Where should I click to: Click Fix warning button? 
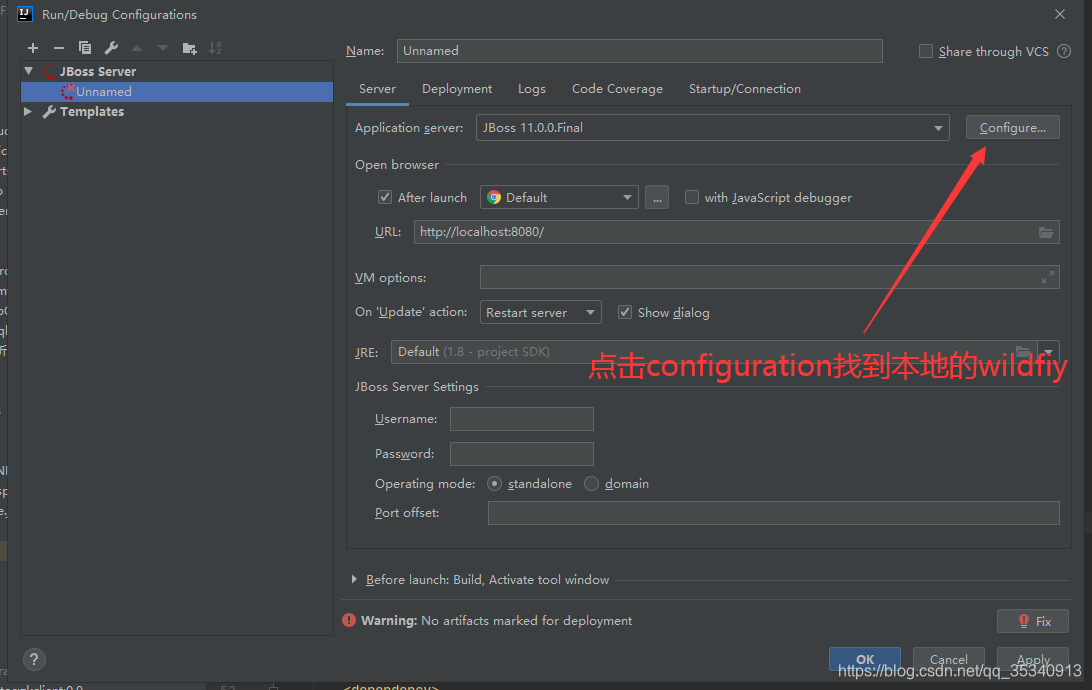tap(1033, 620)
